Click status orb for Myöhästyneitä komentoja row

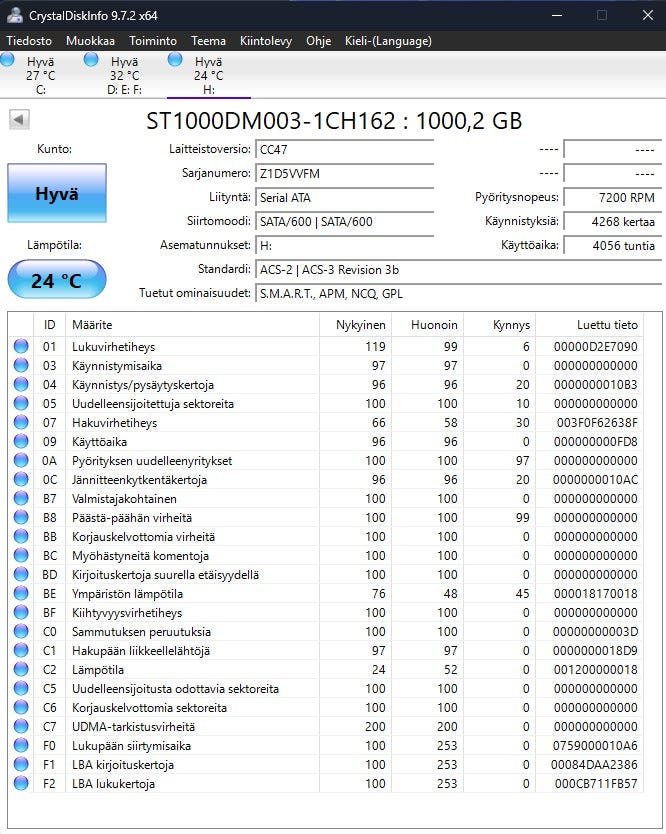point(21,555)
